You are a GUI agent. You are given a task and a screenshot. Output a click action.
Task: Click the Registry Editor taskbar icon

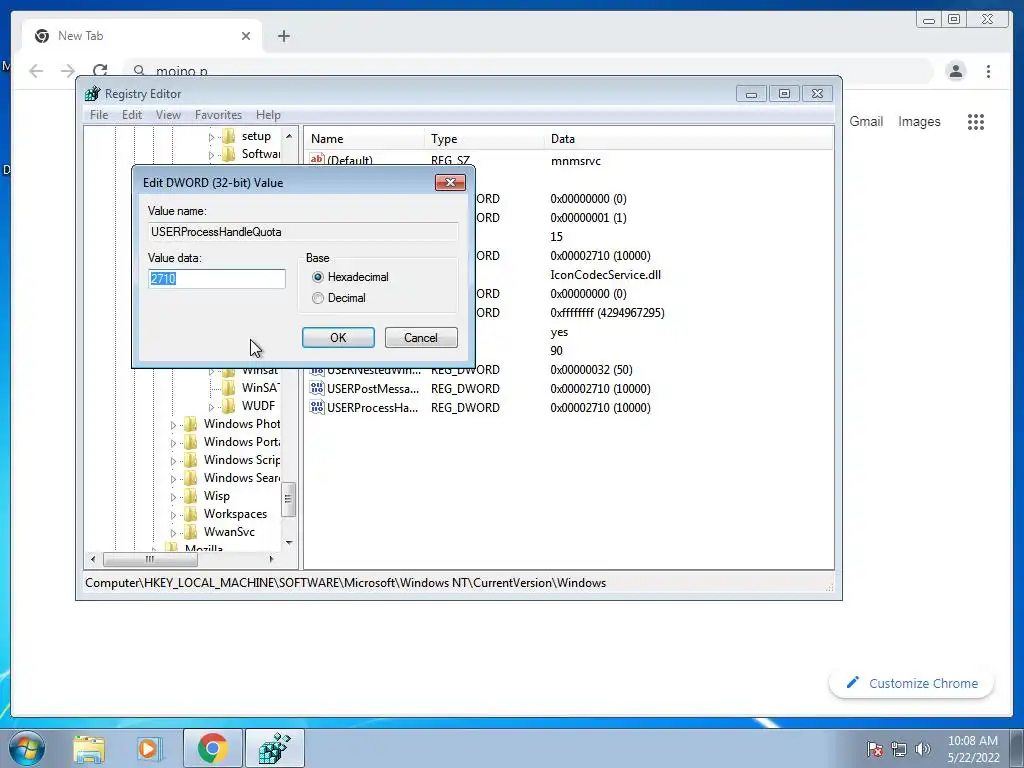point(274,749)
